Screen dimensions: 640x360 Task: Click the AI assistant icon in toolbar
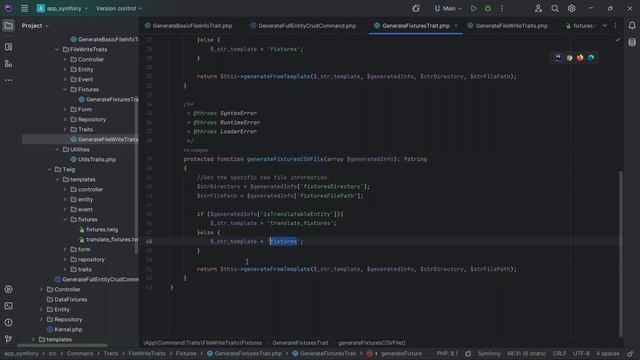[416, 8]
